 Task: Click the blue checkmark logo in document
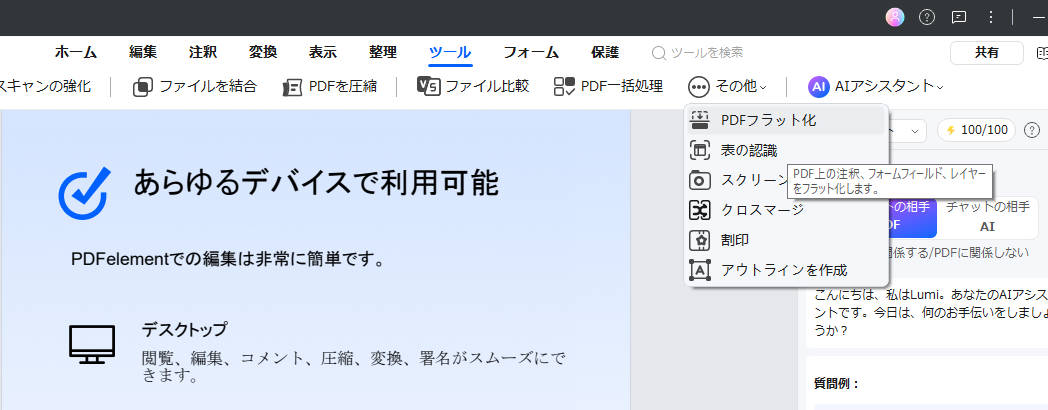pyautogui.click(x=84, y=194)
